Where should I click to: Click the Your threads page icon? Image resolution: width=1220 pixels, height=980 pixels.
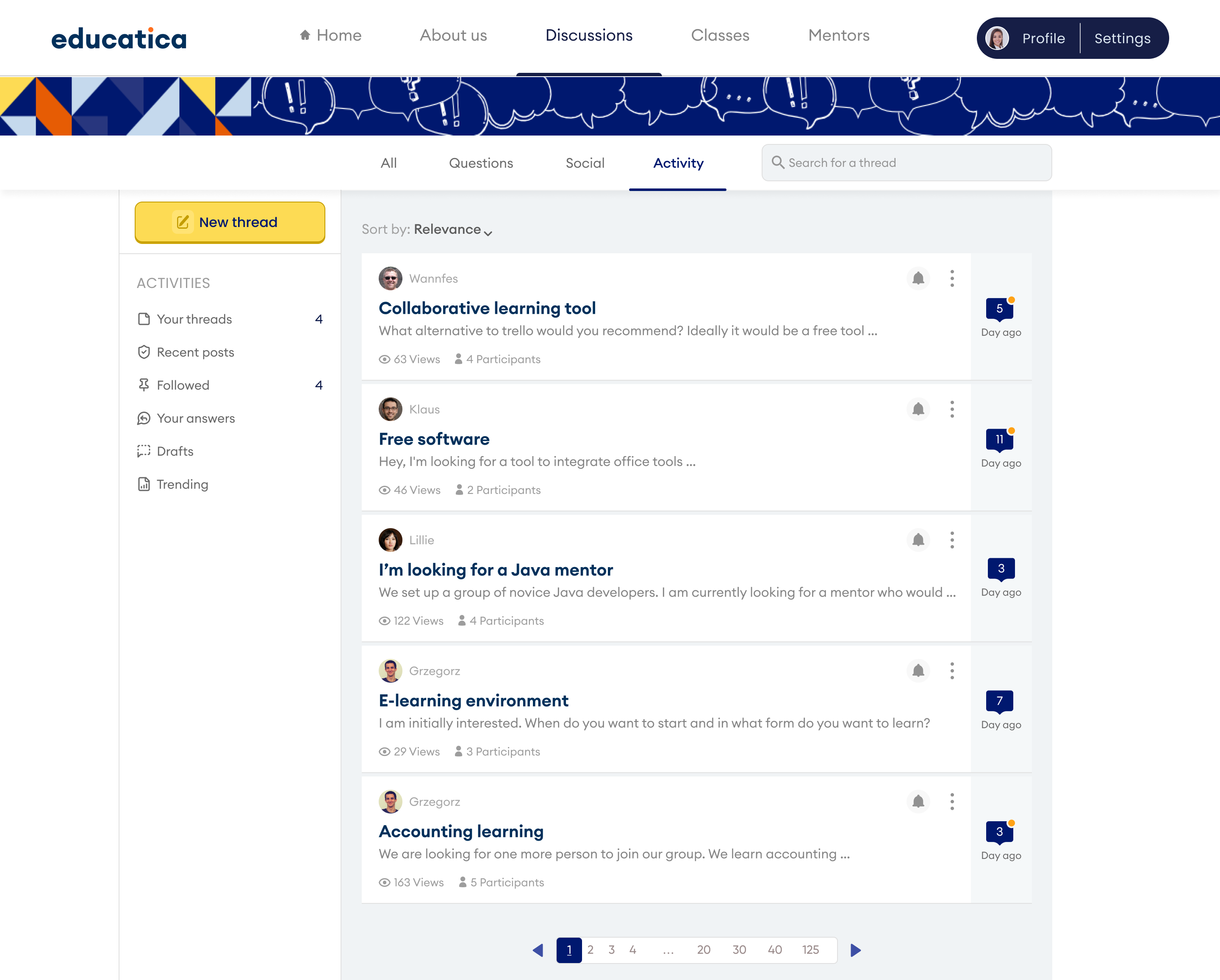pos(144,319)
